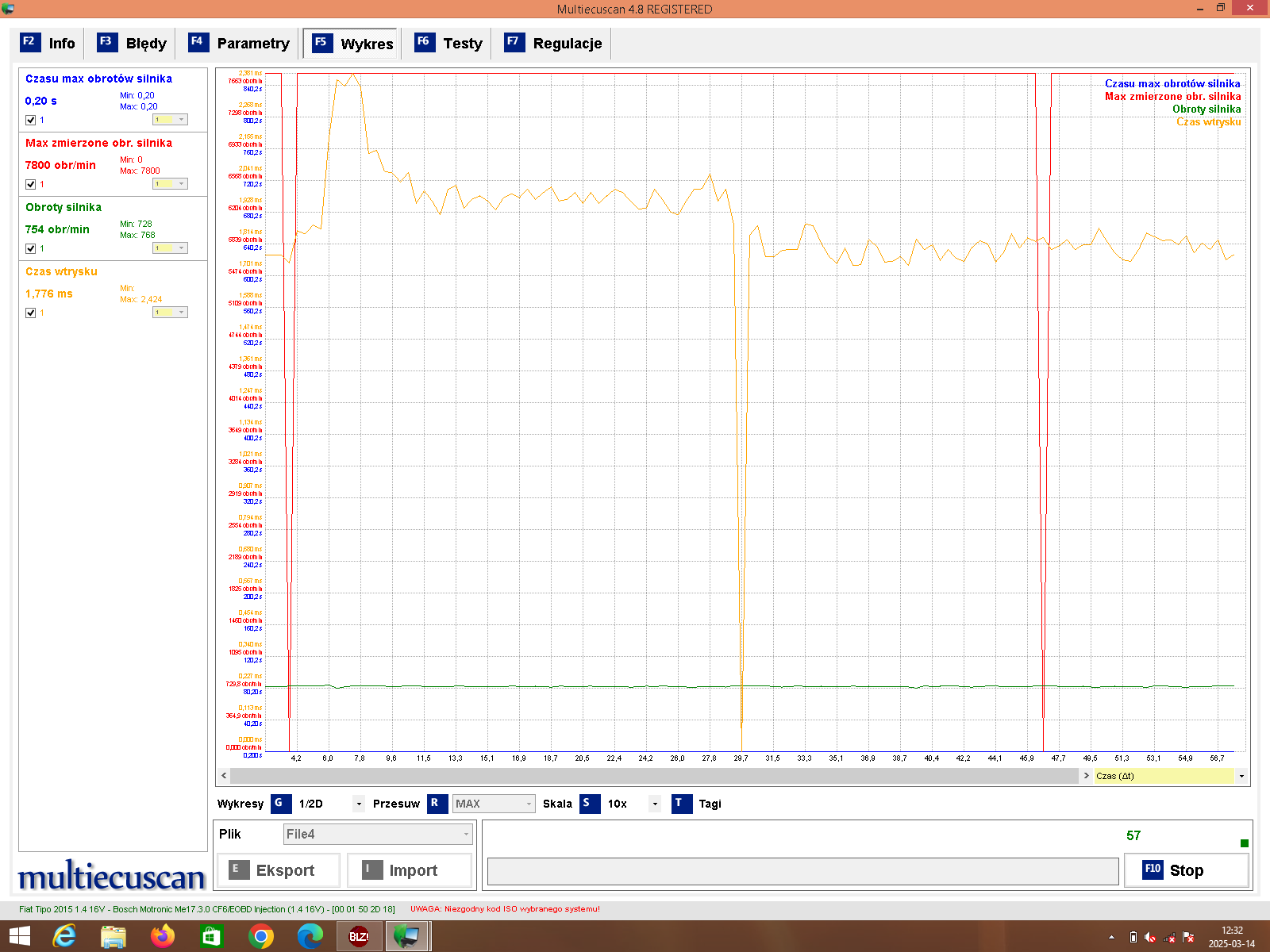Click the F10 icon on Stop button
1270x952 pixels.
pos(1153,869)
